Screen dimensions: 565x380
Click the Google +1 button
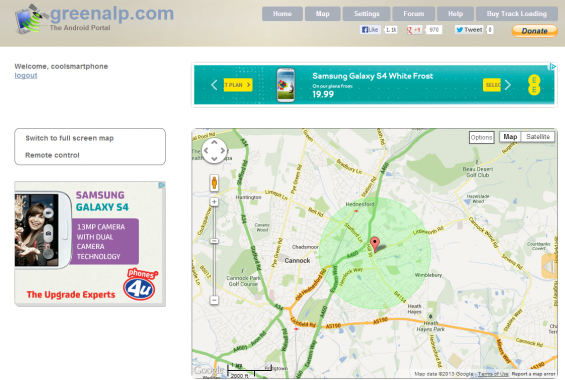(x=414, y=30)
